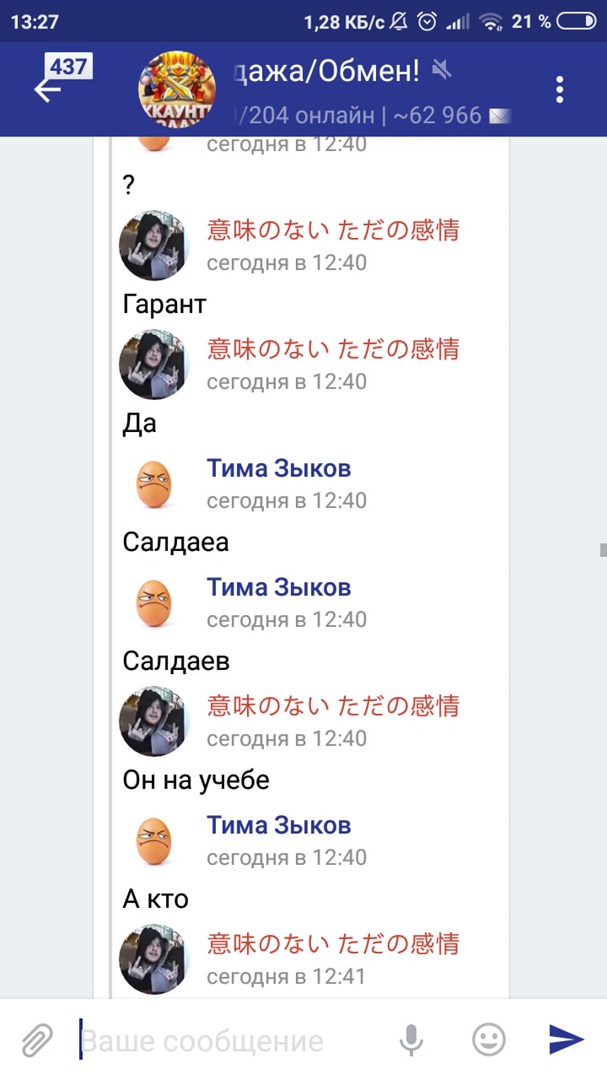Focus the 'Ваше сообщение' message field
Screen dimensions: 607x1080
230,1041
